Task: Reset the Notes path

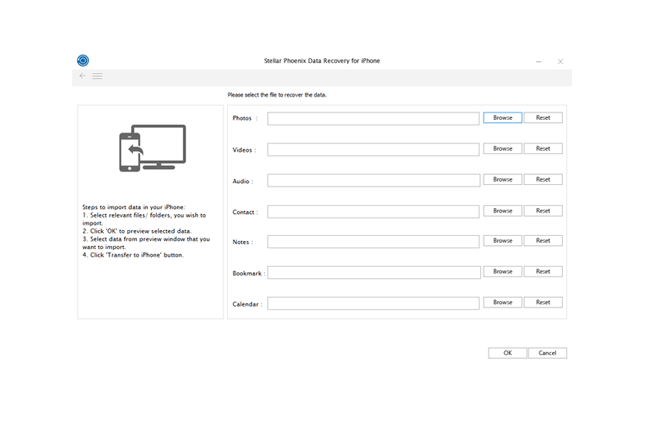Action: pos(543,241)
